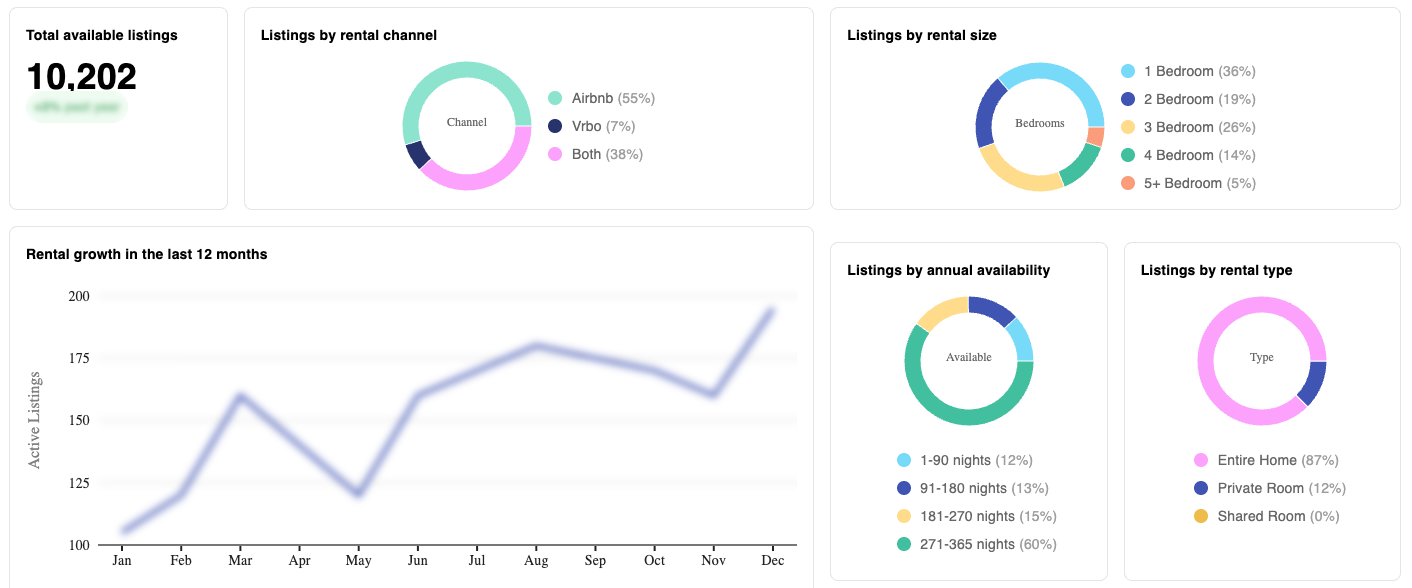
Task: Click the 4 Bedroom legend dot
Action: 1128,155
